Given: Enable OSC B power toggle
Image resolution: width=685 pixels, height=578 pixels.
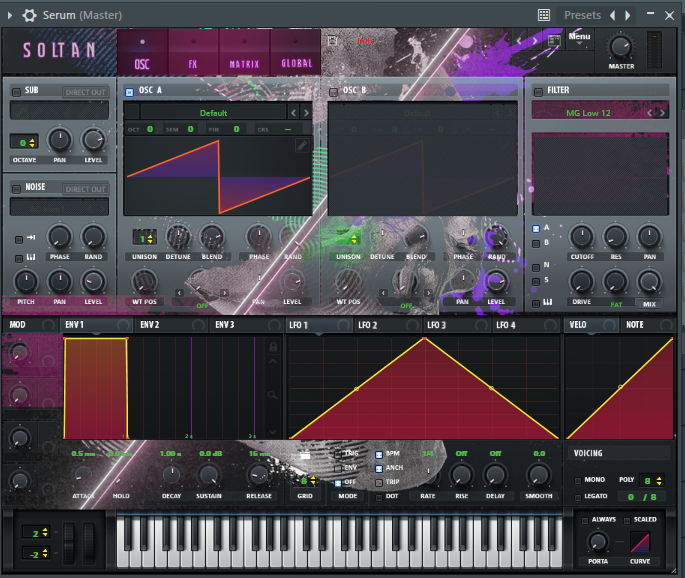Looking at the screenshot, I should tap(333, 92).
